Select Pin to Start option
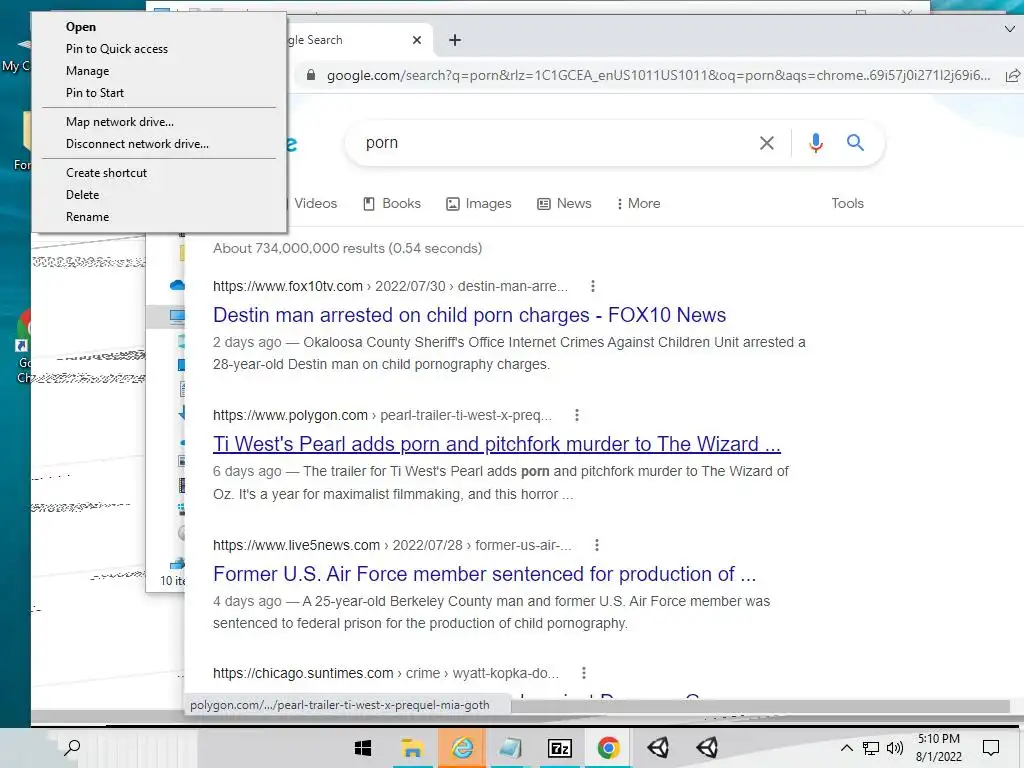This screenshot has width=1024, height=768. [x=95, y=93]
